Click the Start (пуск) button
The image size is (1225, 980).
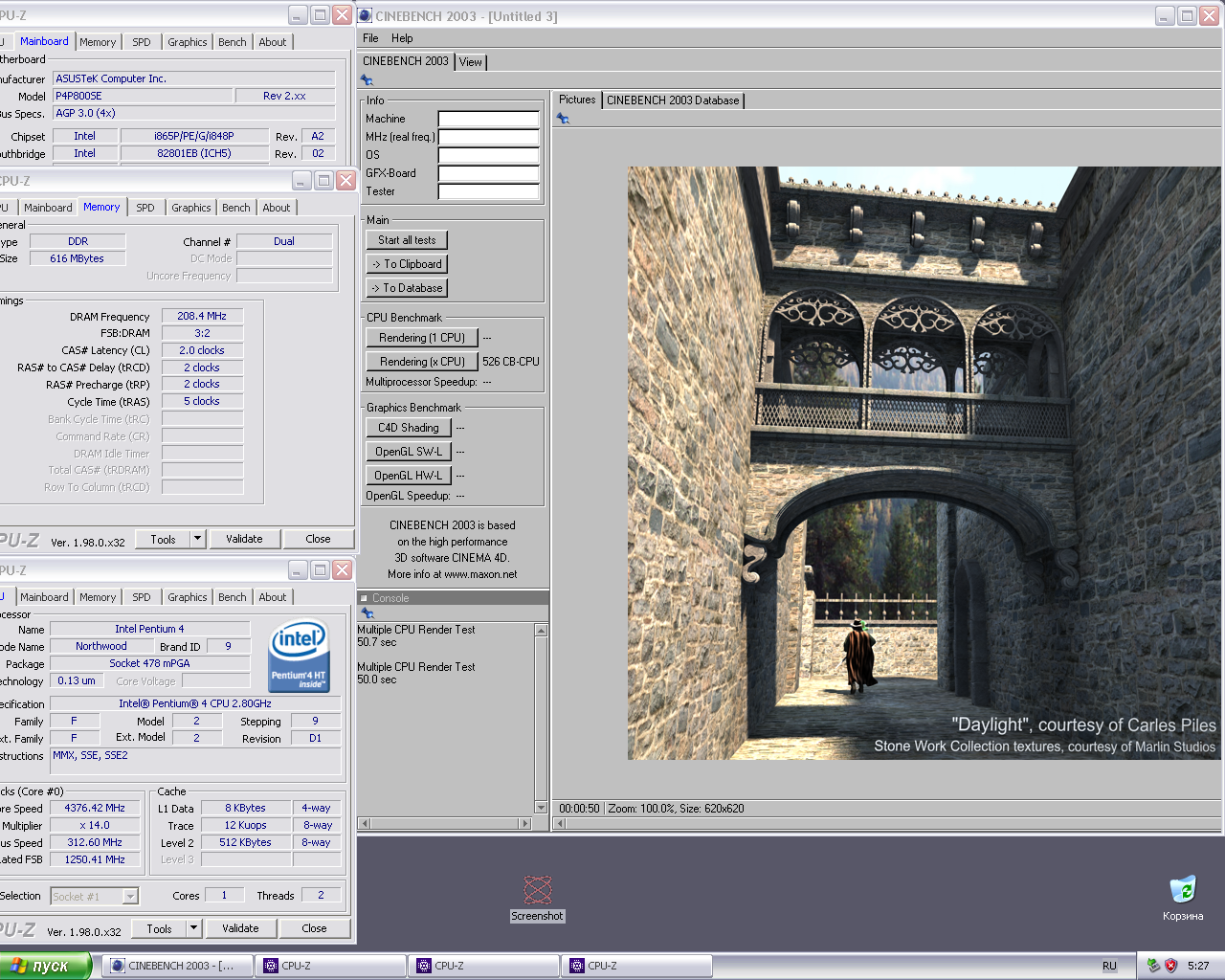tap(46, 966)
